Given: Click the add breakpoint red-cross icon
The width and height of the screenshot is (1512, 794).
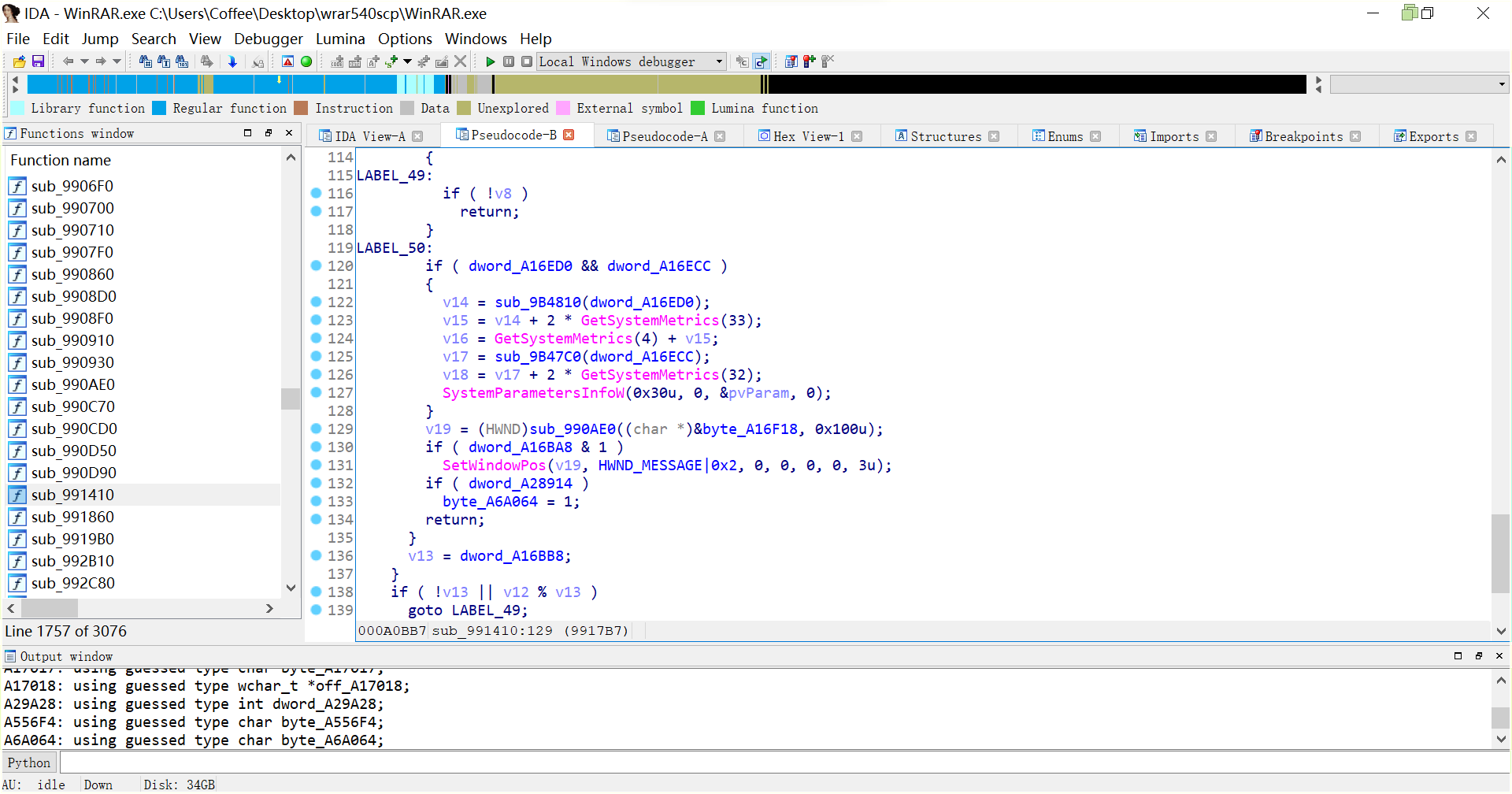Looking at the screenshot, I should click(810, 61).
